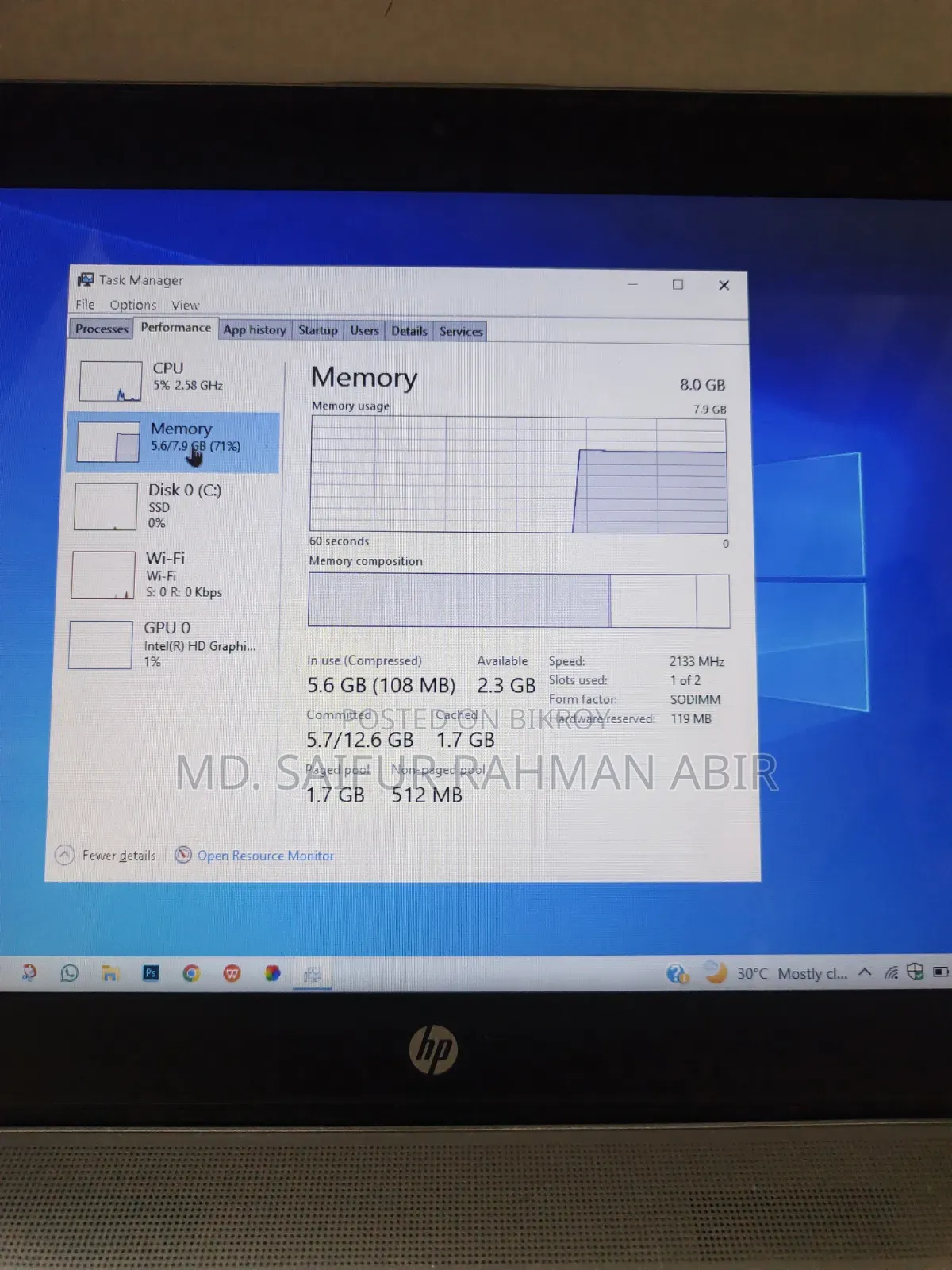Click the help question-mark tray icon

677,973
